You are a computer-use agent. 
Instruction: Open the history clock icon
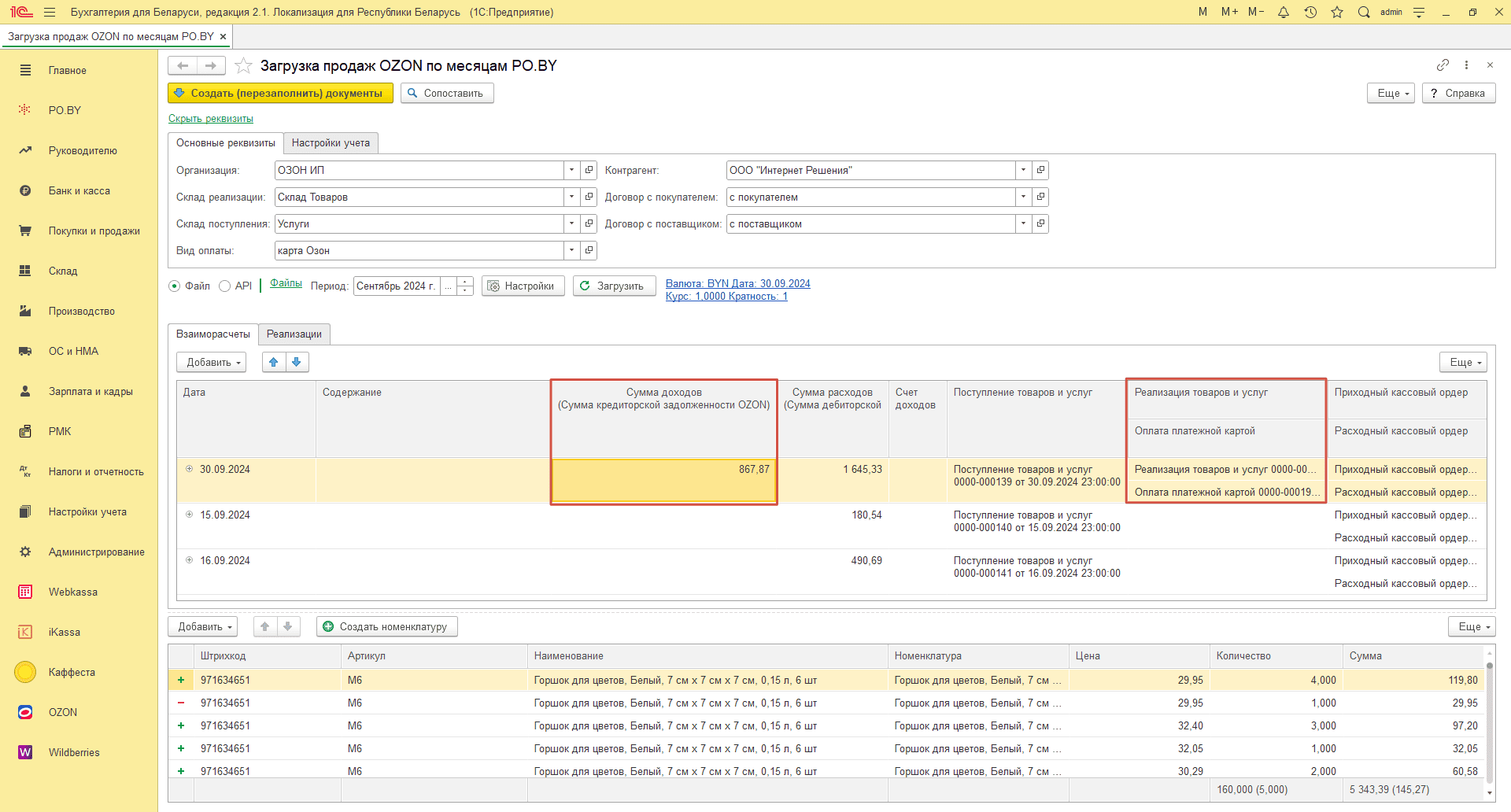coord(1310,12)
